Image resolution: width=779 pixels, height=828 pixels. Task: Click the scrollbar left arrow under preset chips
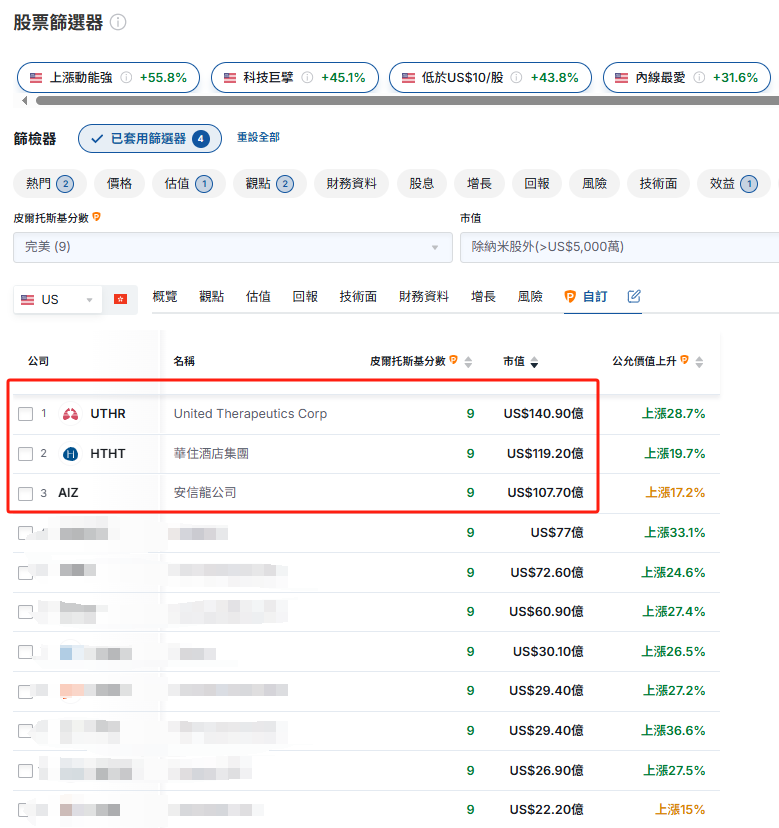click(x=24, y=100)
